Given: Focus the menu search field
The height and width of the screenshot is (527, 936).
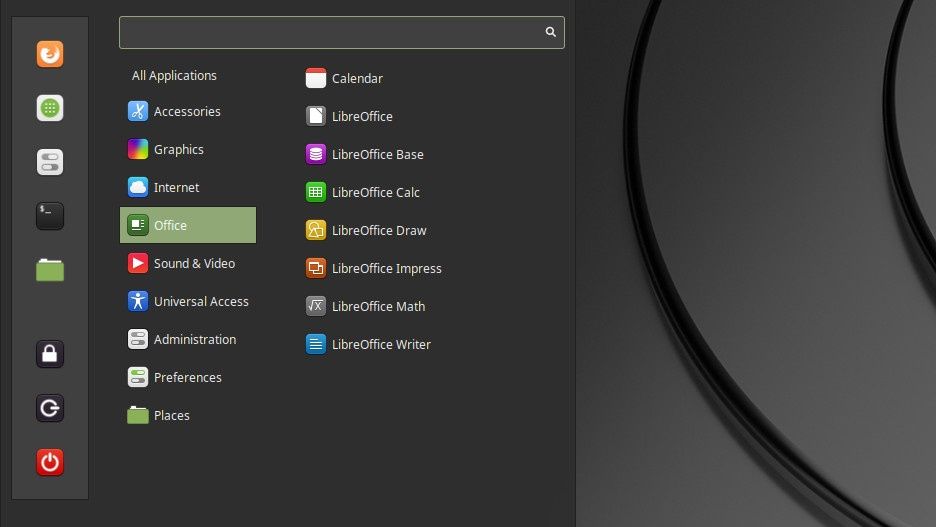Looking at the screenshot, I should (341, 32).
